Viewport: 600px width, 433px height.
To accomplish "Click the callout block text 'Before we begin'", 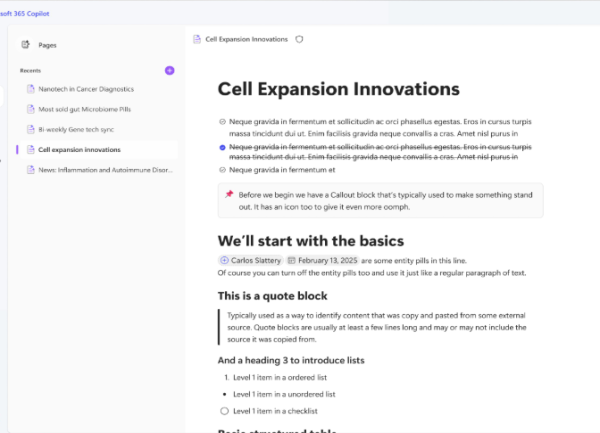I will pyautogui.click(x=385, y=201).
